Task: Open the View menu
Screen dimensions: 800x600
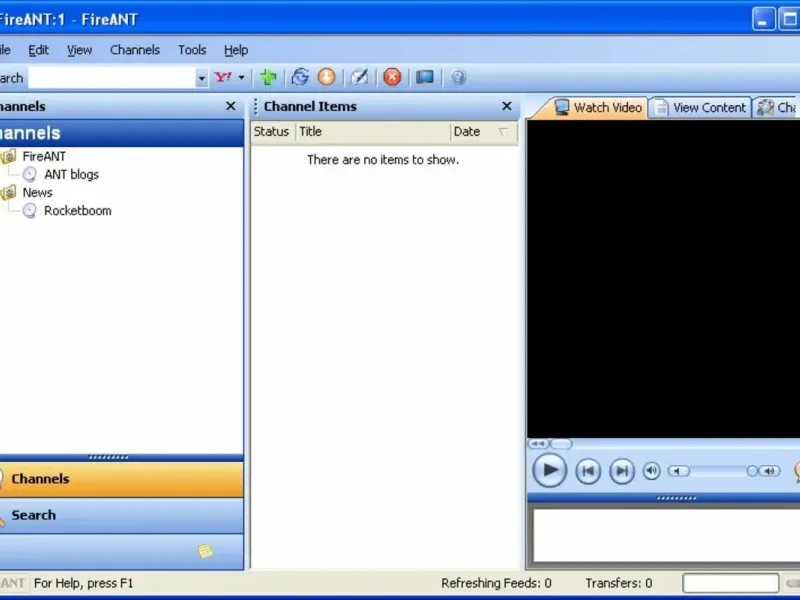Action: (x=80, y=50)
